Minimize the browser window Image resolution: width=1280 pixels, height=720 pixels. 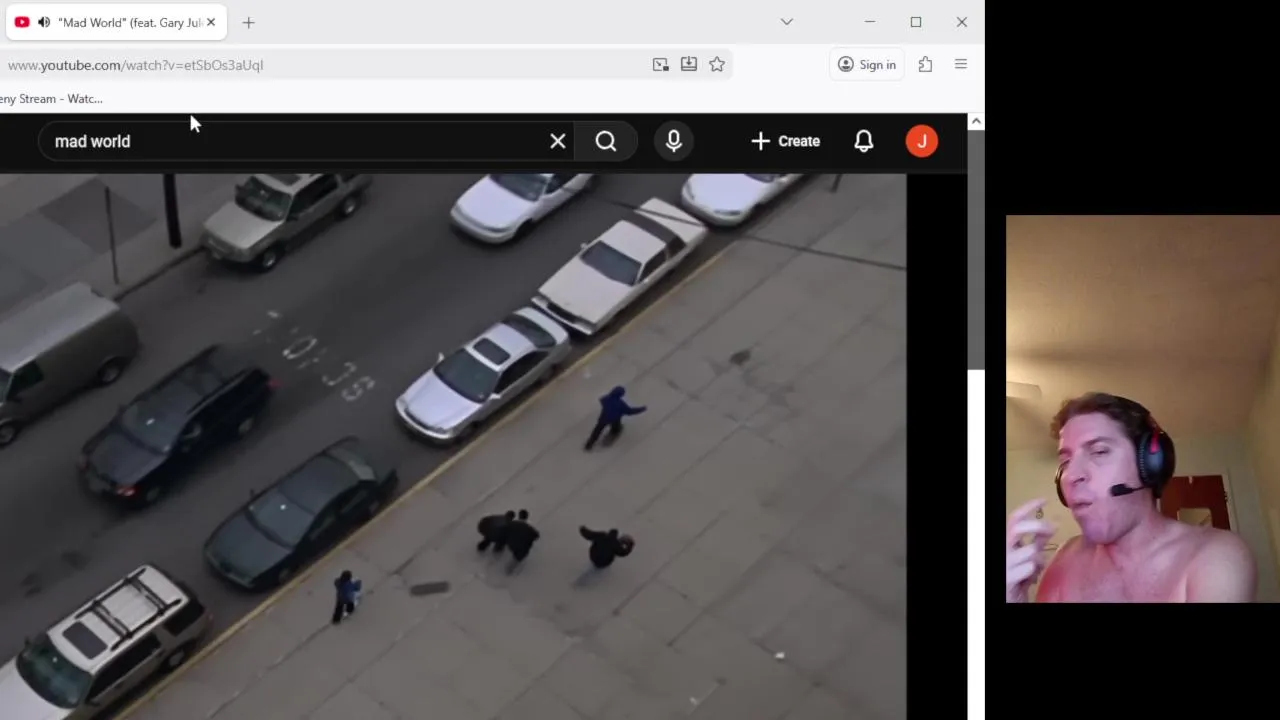[x=870, y=22]
